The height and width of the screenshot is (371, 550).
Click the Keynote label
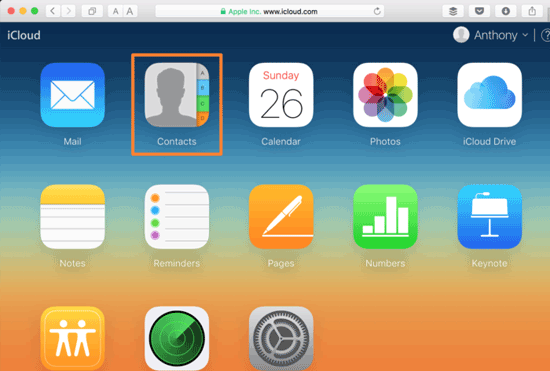tap(489, 263)
